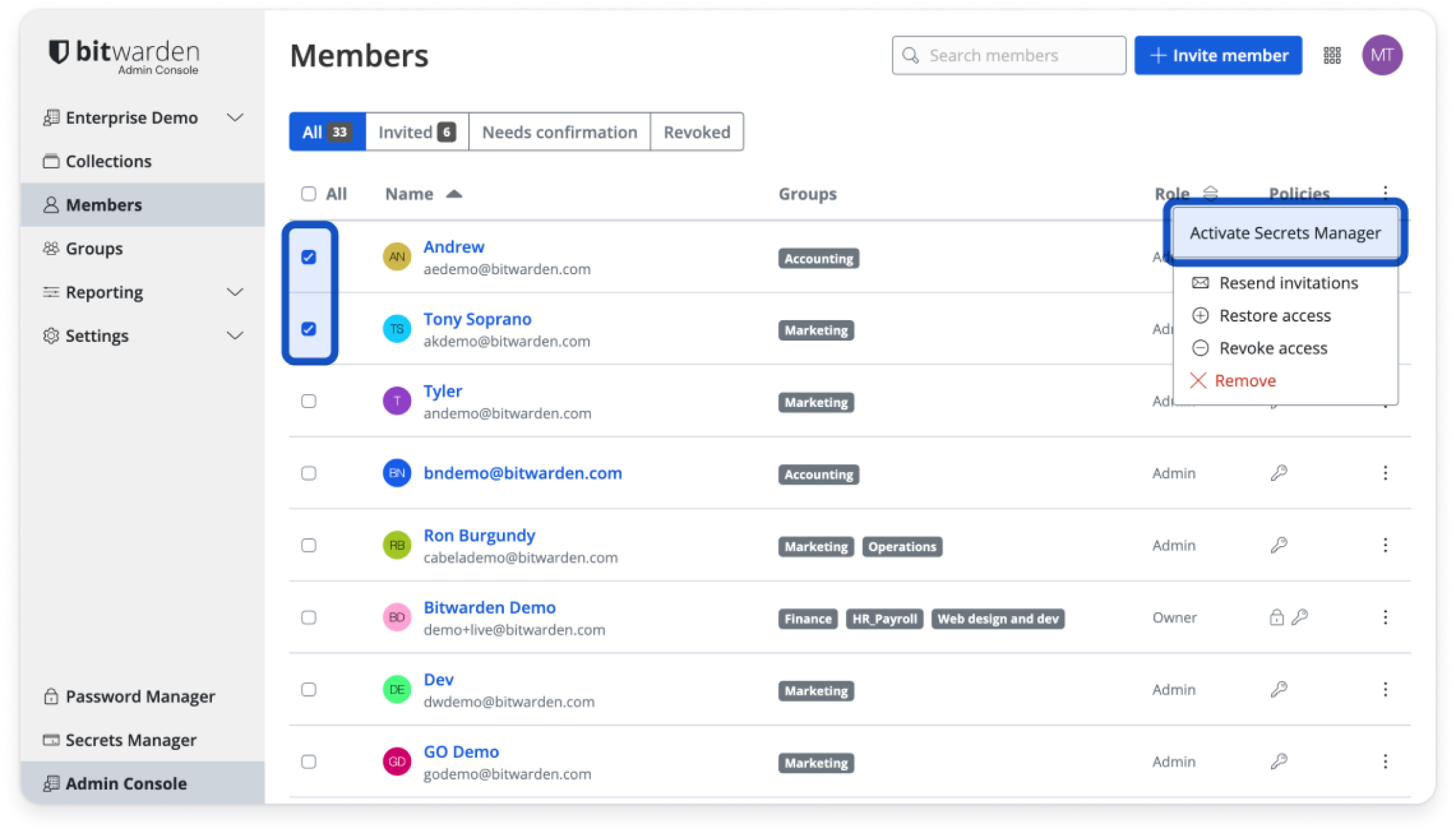Focus the Search members field
Image resolution: width=1456 pixels, height=836 pixels.
pyautogui.click(x=1008, y=55)
